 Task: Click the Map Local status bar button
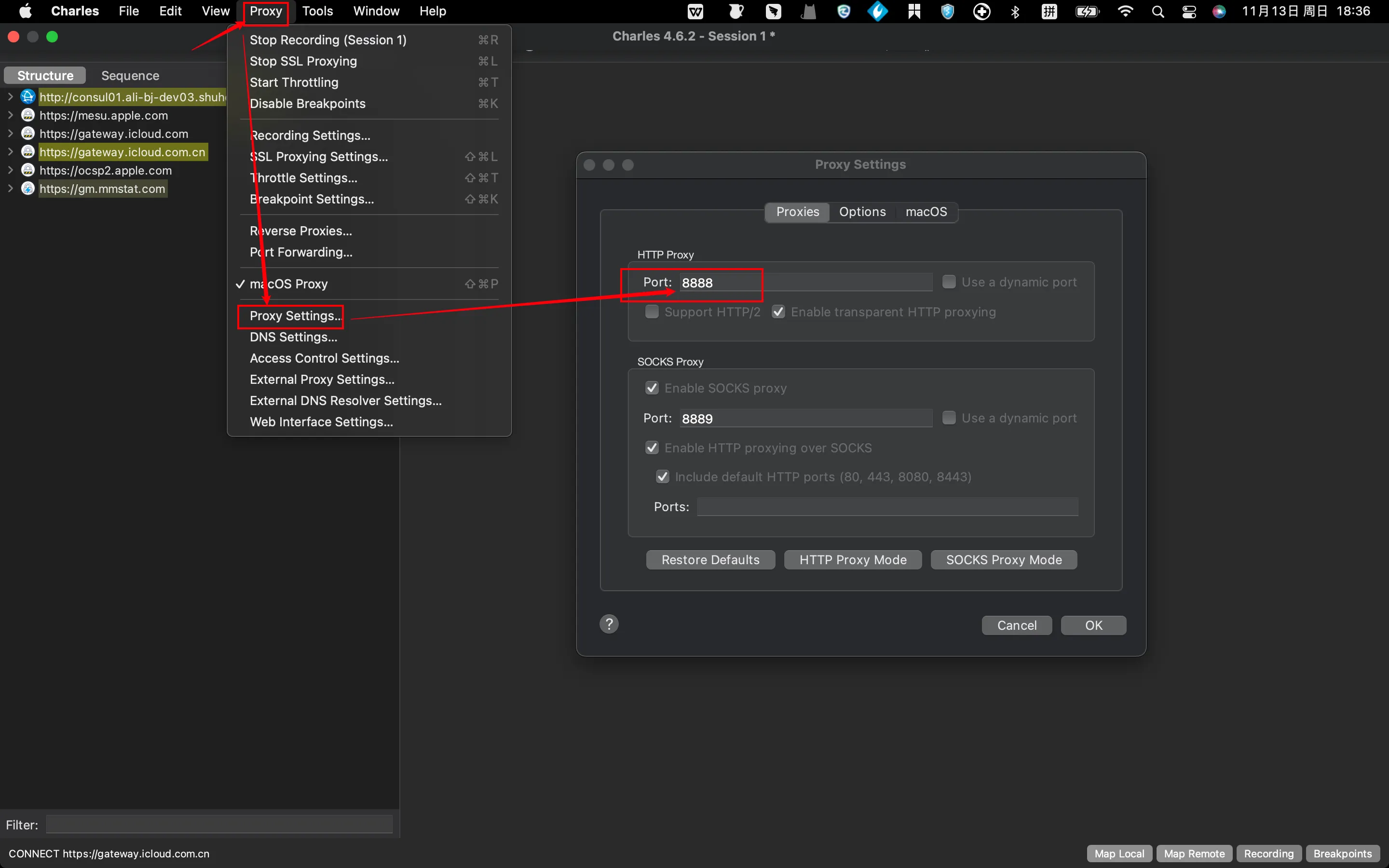click(1118, 854)
